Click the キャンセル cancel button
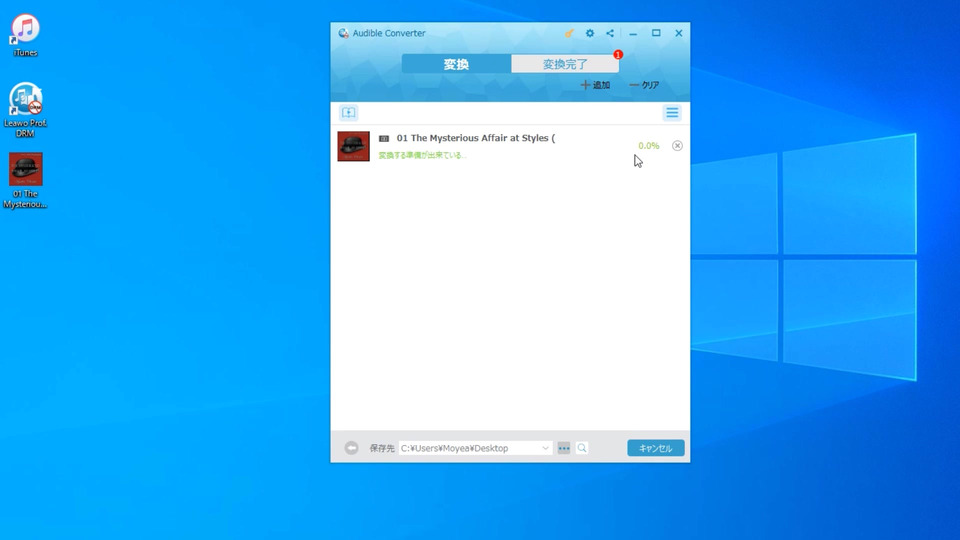Viewport: 960px width, 540px height. point(656,448)
